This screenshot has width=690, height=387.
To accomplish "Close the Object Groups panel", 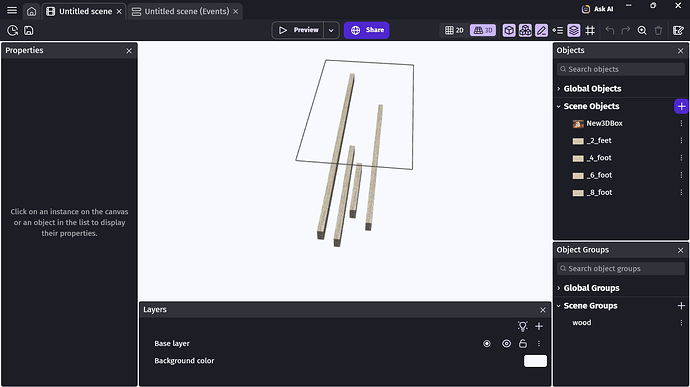I will tap(680, 250).
